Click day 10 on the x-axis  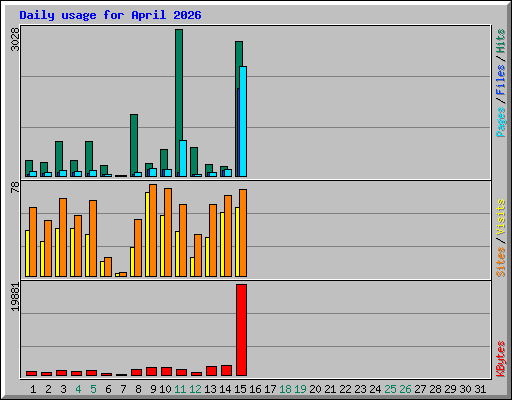(x=165, y=389)
